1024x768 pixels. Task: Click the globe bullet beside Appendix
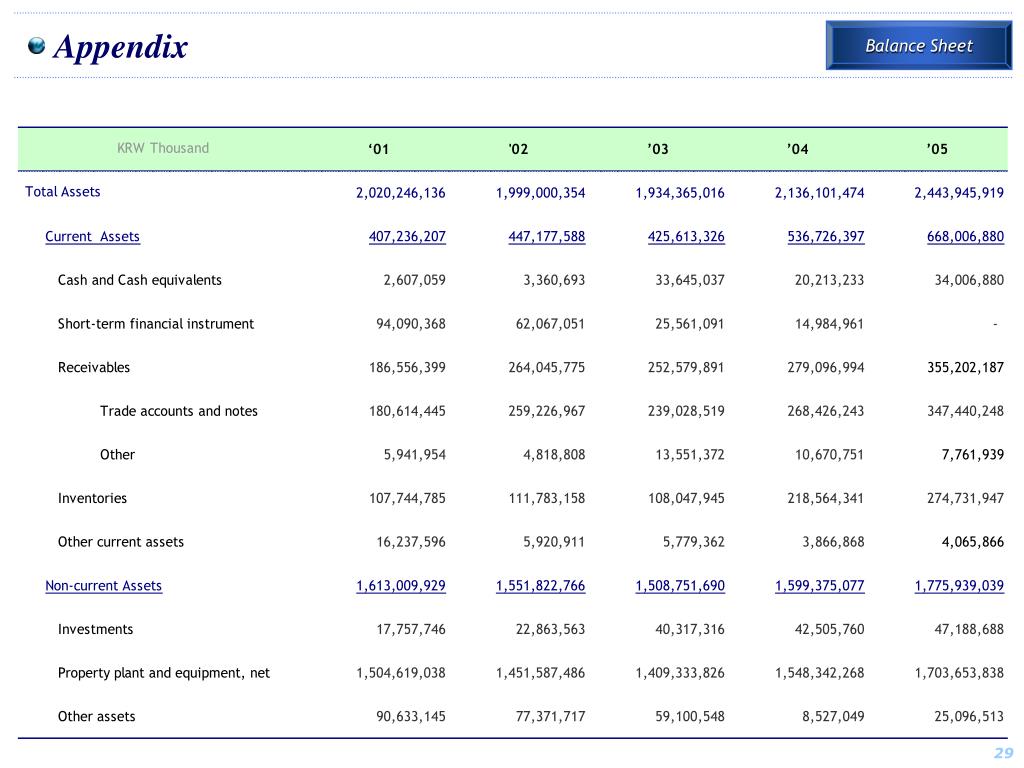[x=37, y=45]
